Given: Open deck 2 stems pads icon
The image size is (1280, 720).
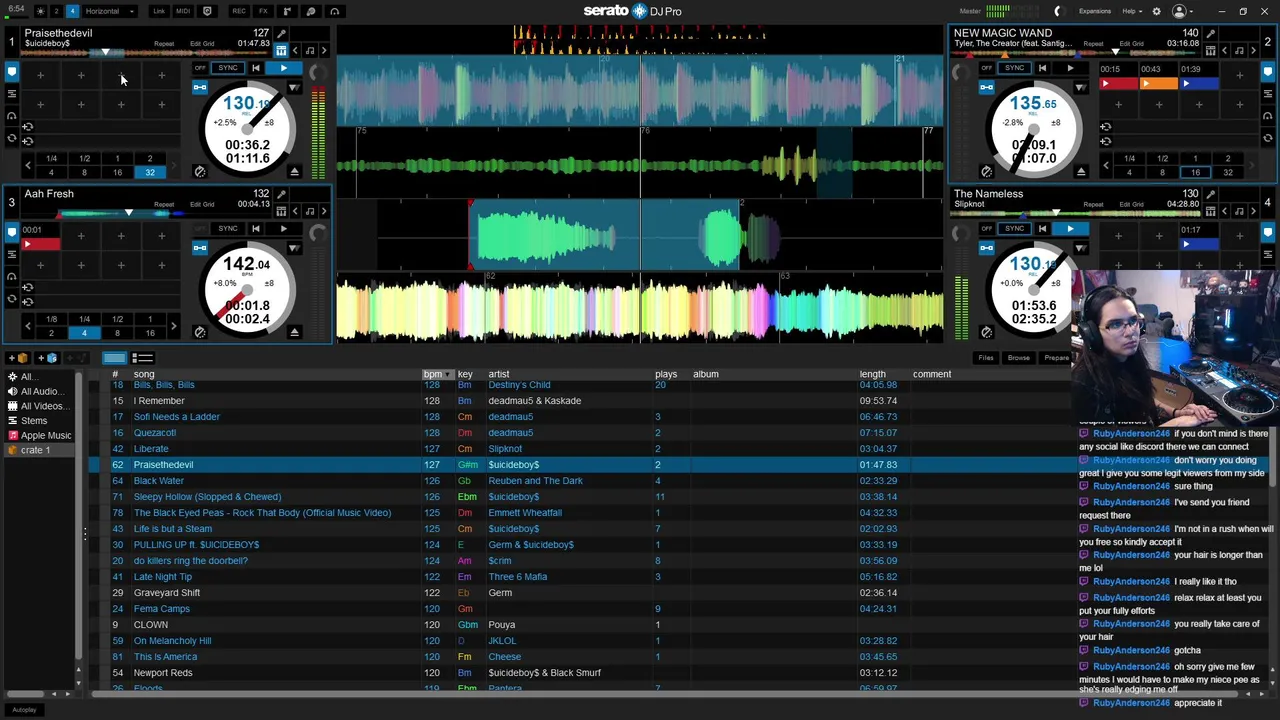Looking at the screenshot, I should tap(1211, 51).
